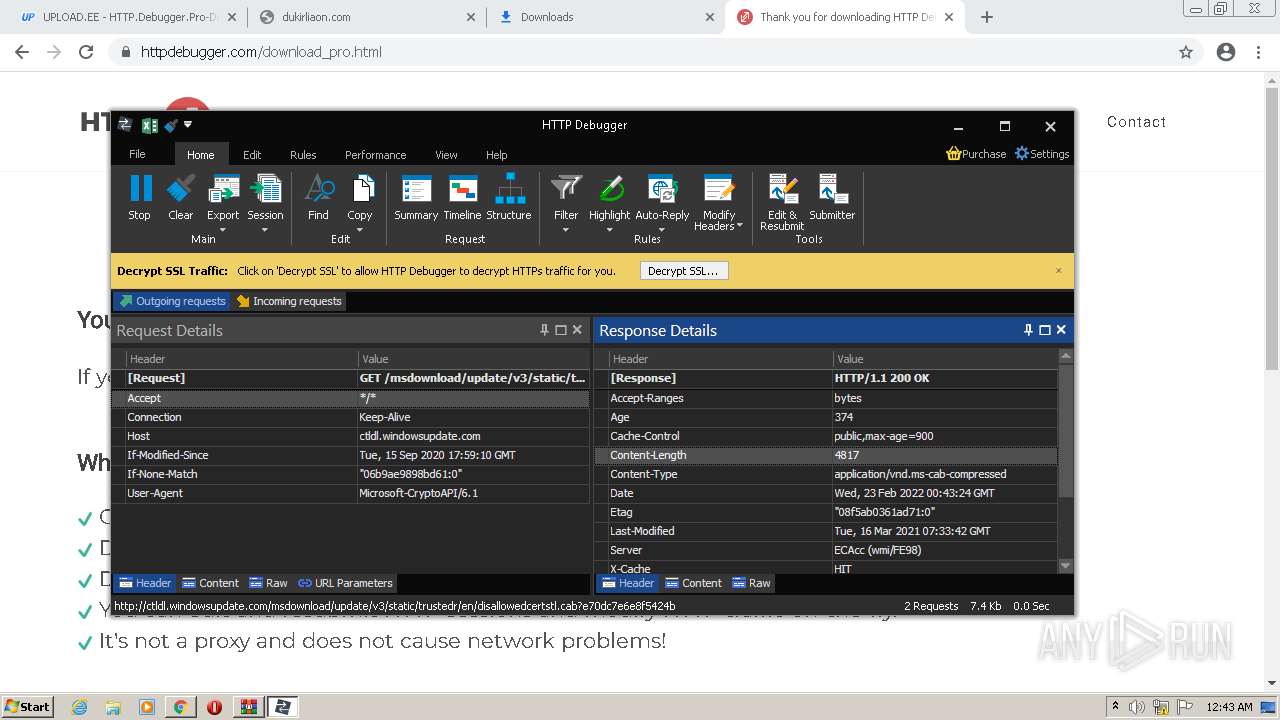This screenshot has width=1280, height=720.
Task: Expand the Export dropdown
Action: [223, 229]
